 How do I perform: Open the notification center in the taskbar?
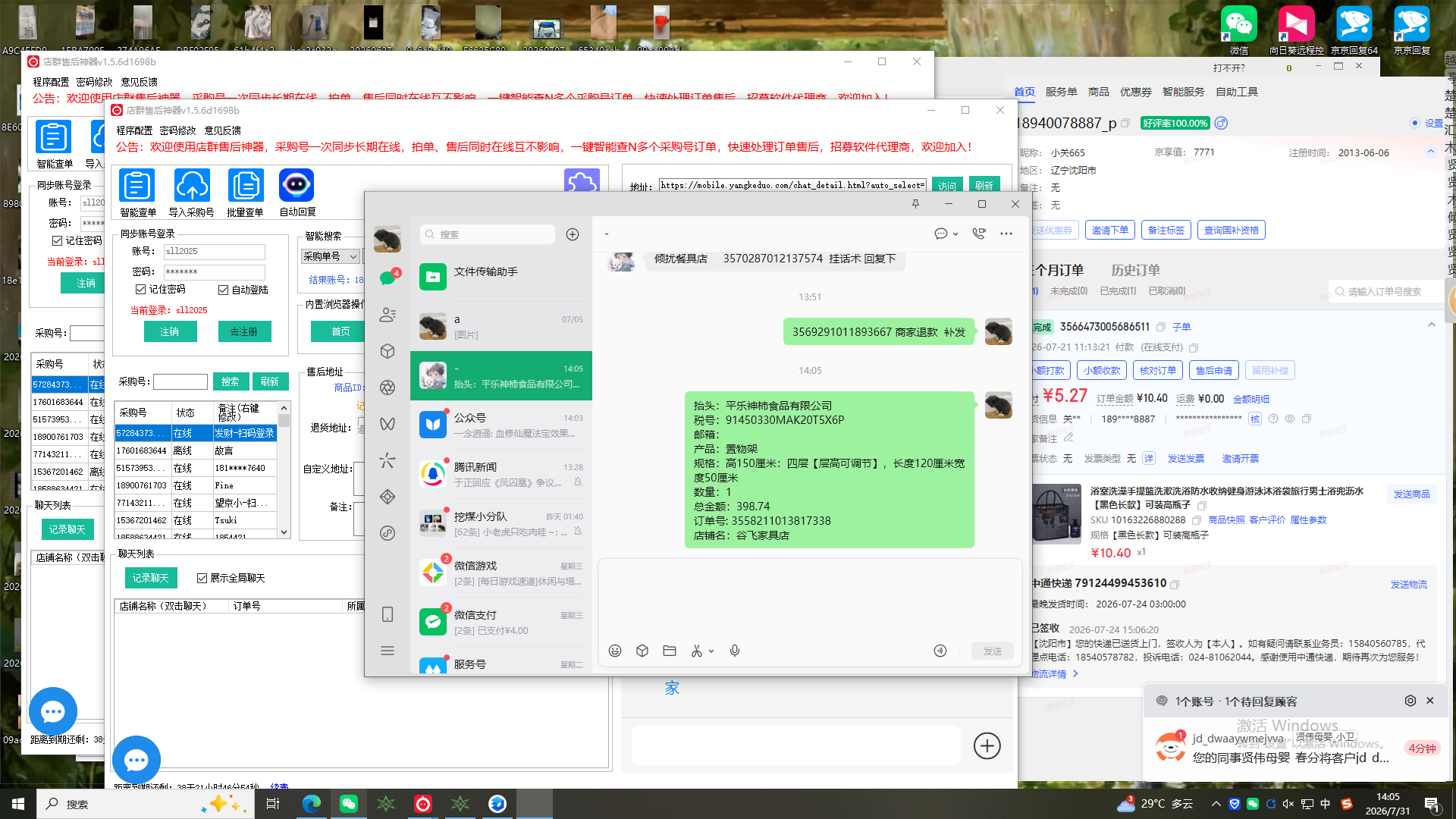click(1432, 804)
